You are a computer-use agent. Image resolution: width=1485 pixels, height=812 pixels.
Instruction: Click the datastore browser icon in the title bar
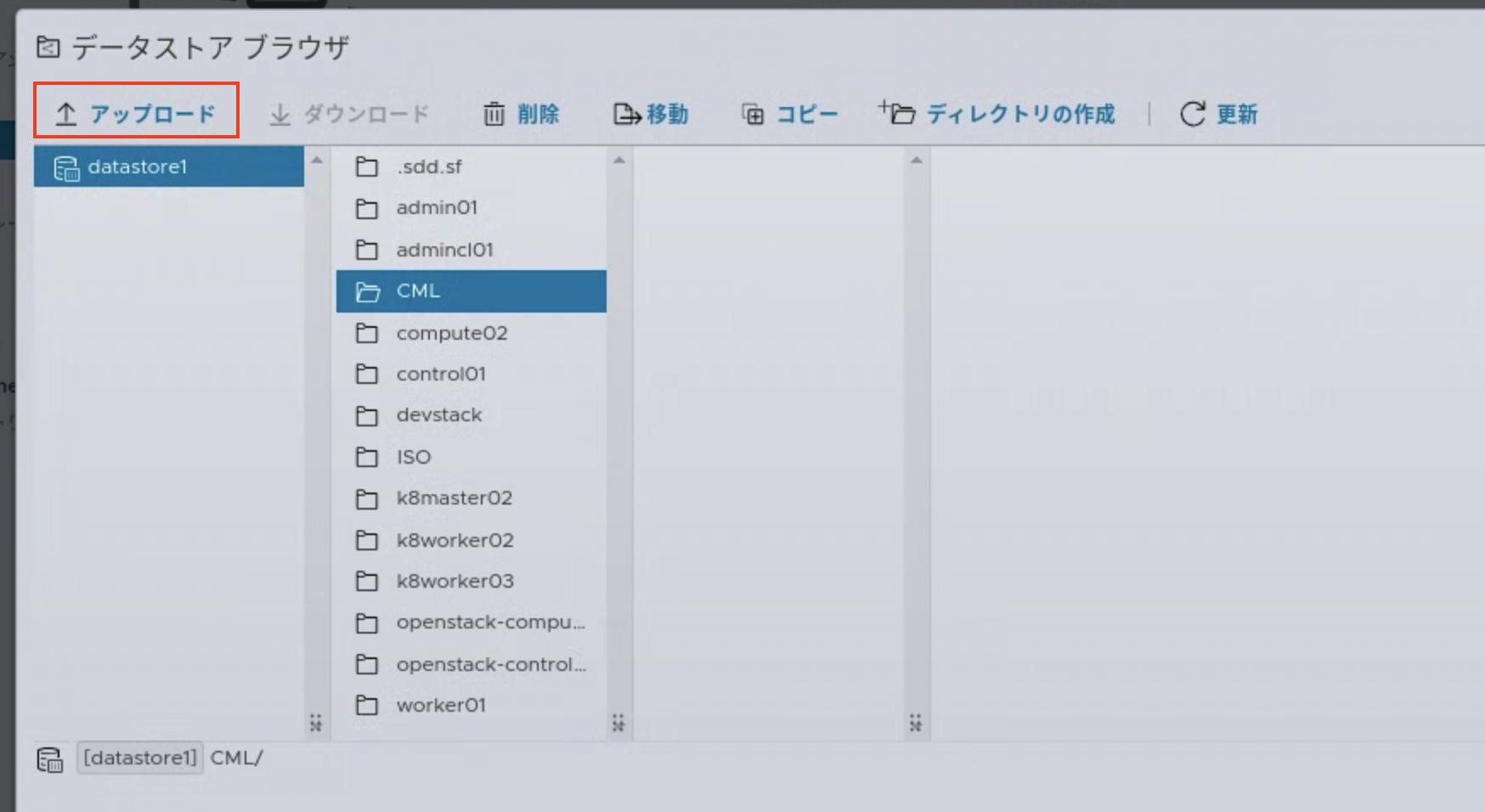pyautogui.click(x=47, y=48)
